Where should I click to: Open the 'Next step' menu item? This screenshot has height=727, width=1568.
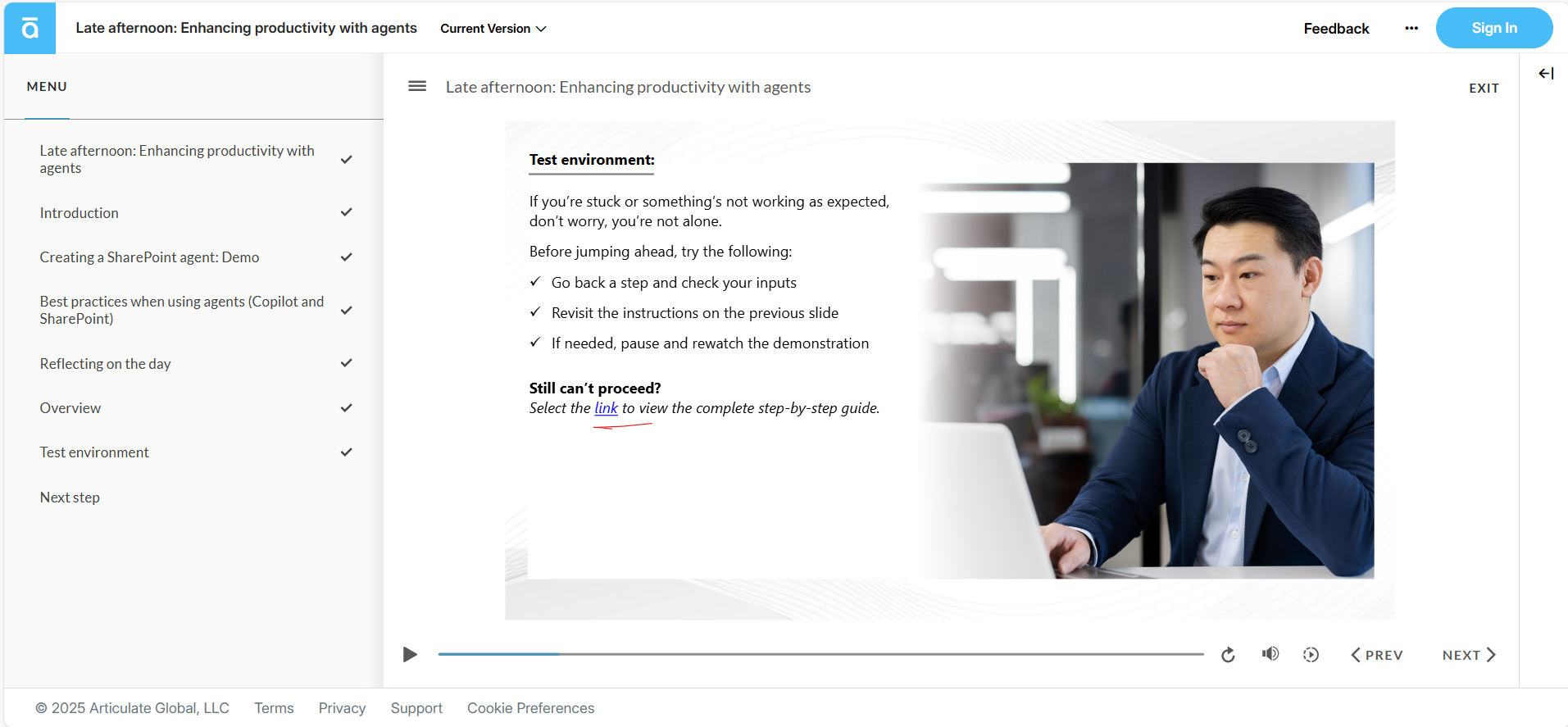pos(70,498)
